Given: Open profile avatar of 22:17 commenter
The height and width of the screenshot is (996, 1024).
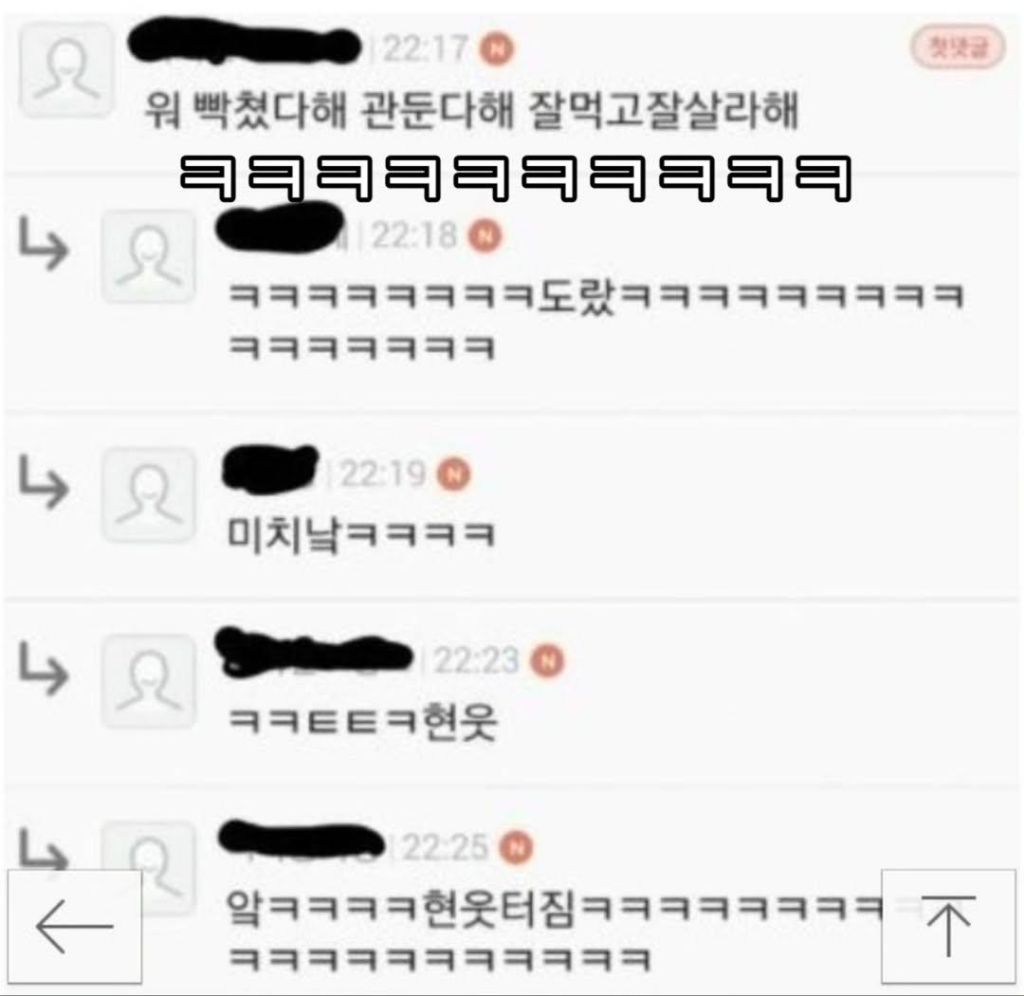Looking at the screenshot, I should (x=65, y=70).
